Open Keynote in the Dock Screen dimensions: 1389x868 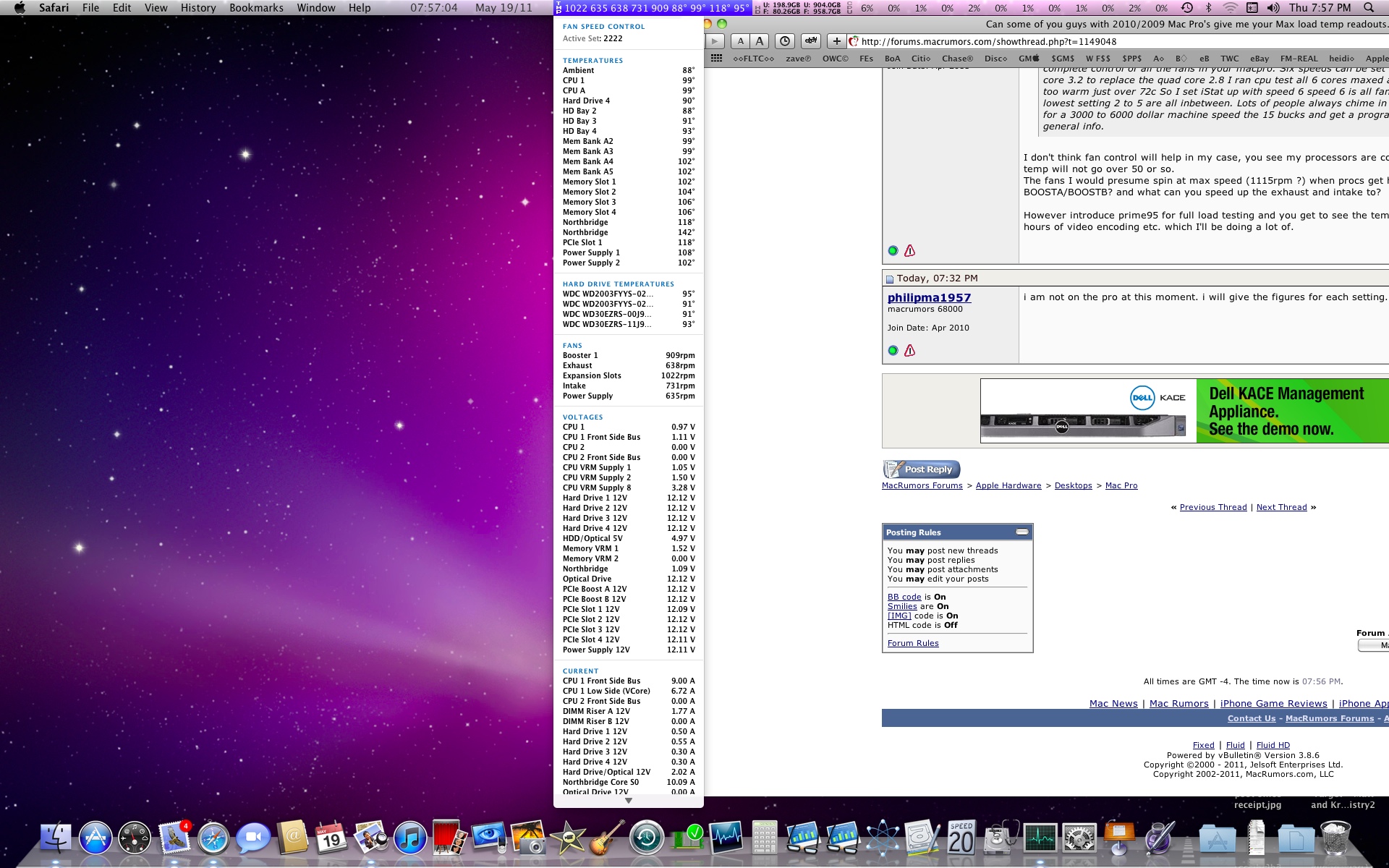(x=1119, y=839)
